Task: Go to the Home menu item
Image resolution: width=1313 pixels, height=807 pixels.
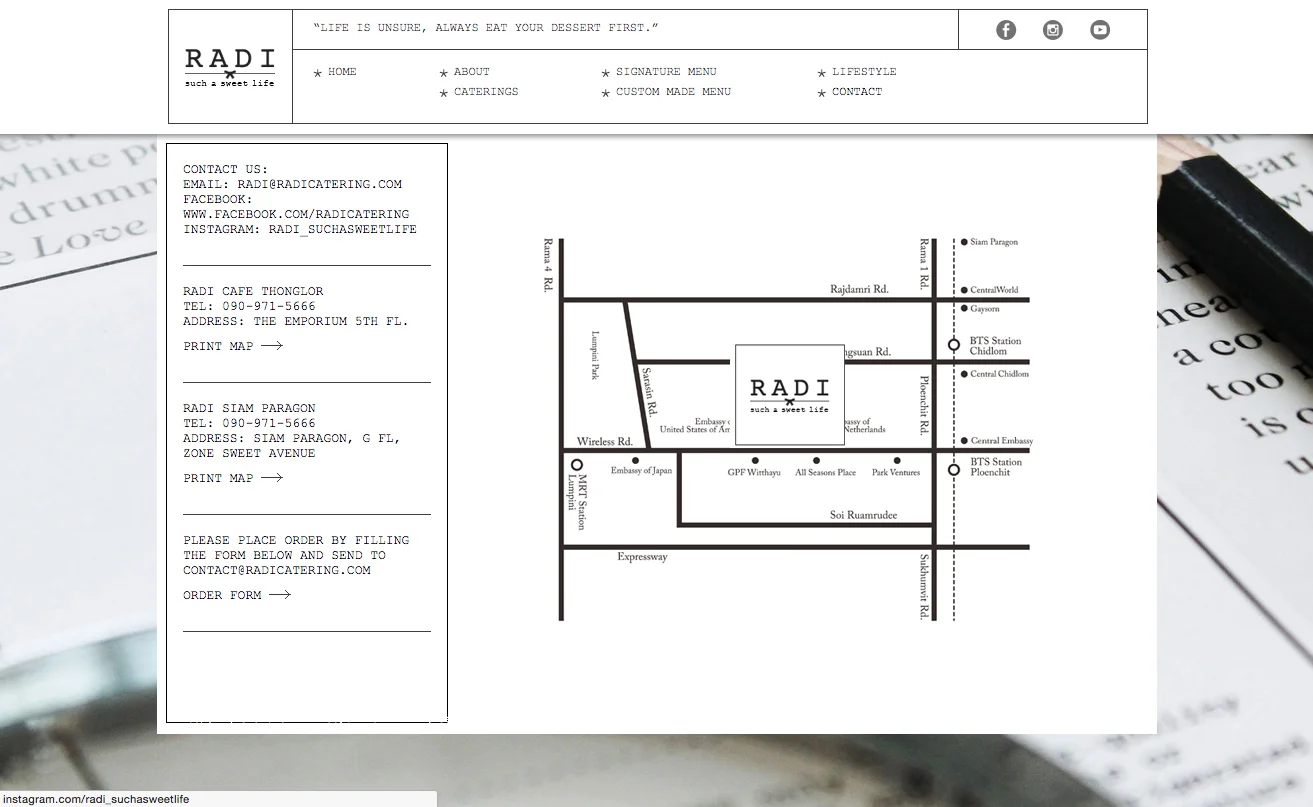Action: click(342, 72)
